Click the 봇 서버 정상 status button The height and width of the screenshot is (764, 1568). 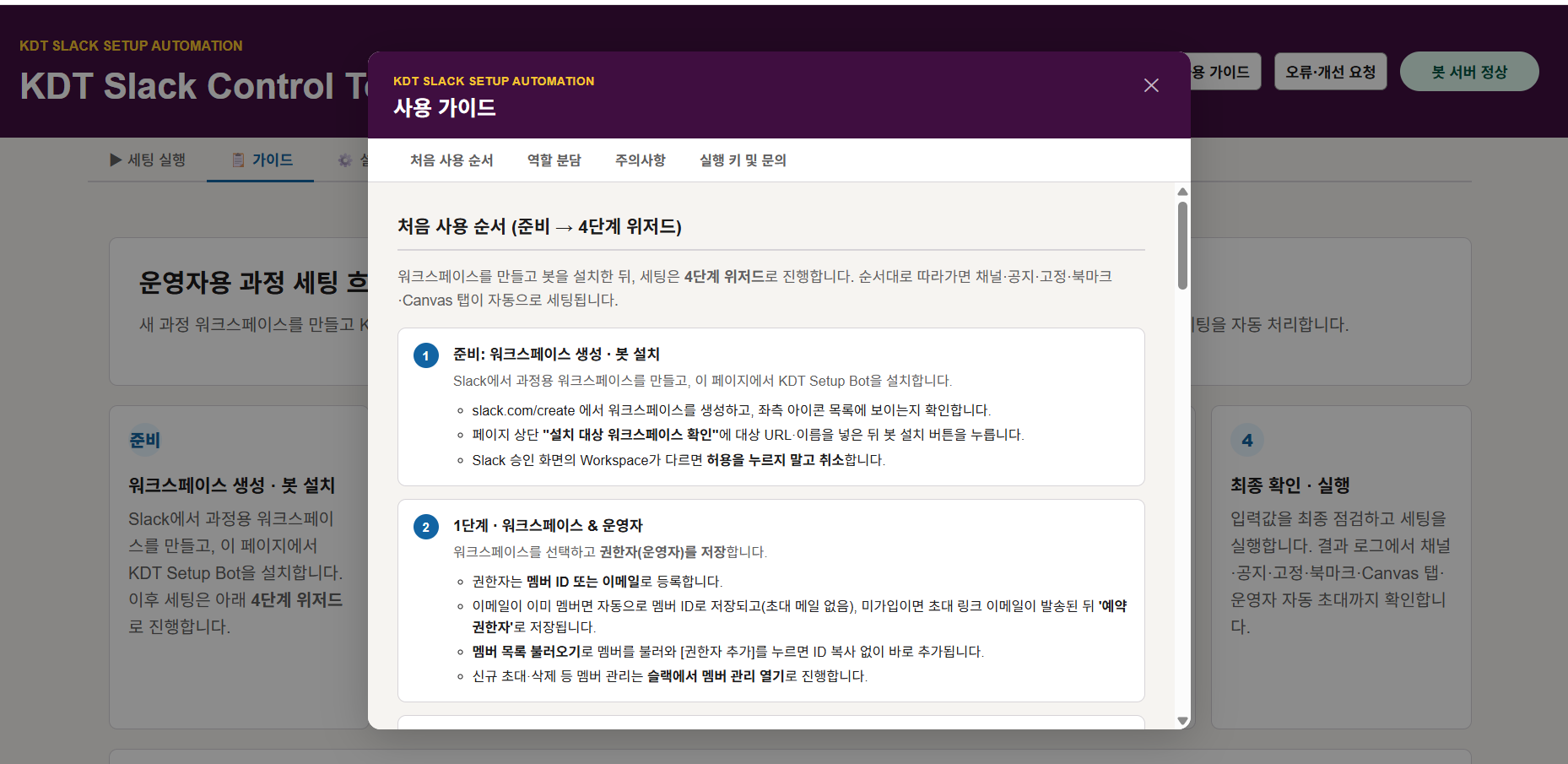coord(1469,72)
